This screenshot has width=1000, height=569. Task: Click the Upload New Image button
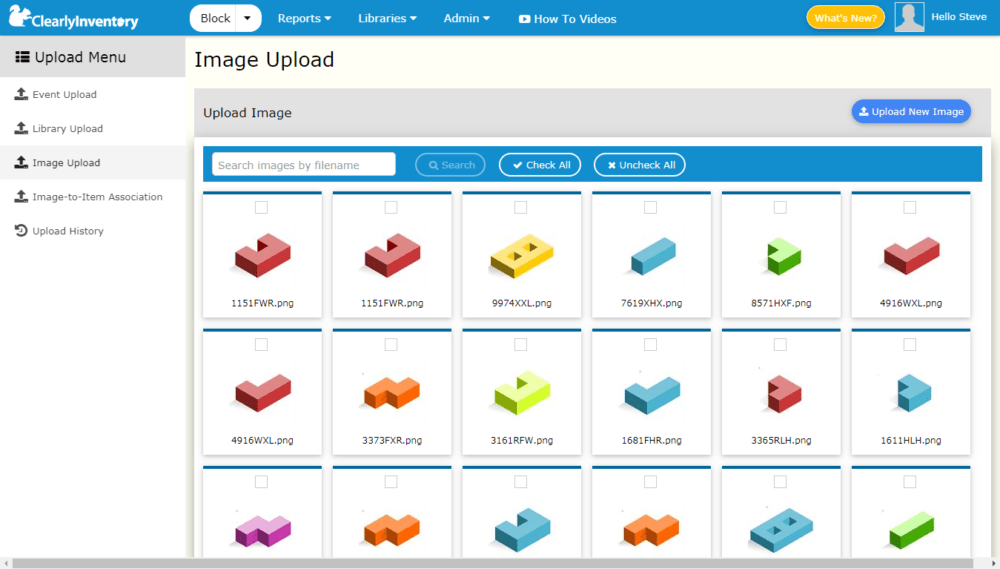(911, 112)
